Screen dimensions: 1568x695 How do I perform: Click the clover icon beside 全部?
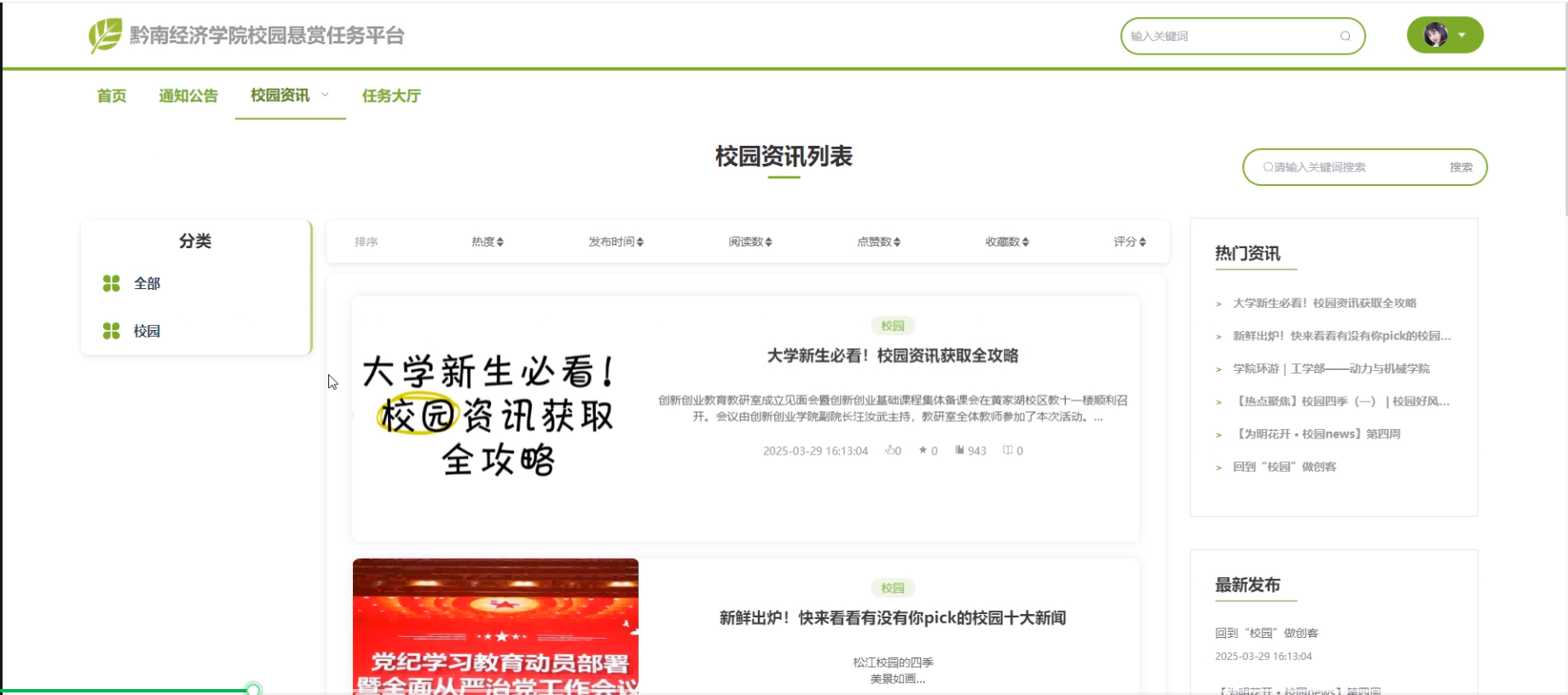[112, 283]
